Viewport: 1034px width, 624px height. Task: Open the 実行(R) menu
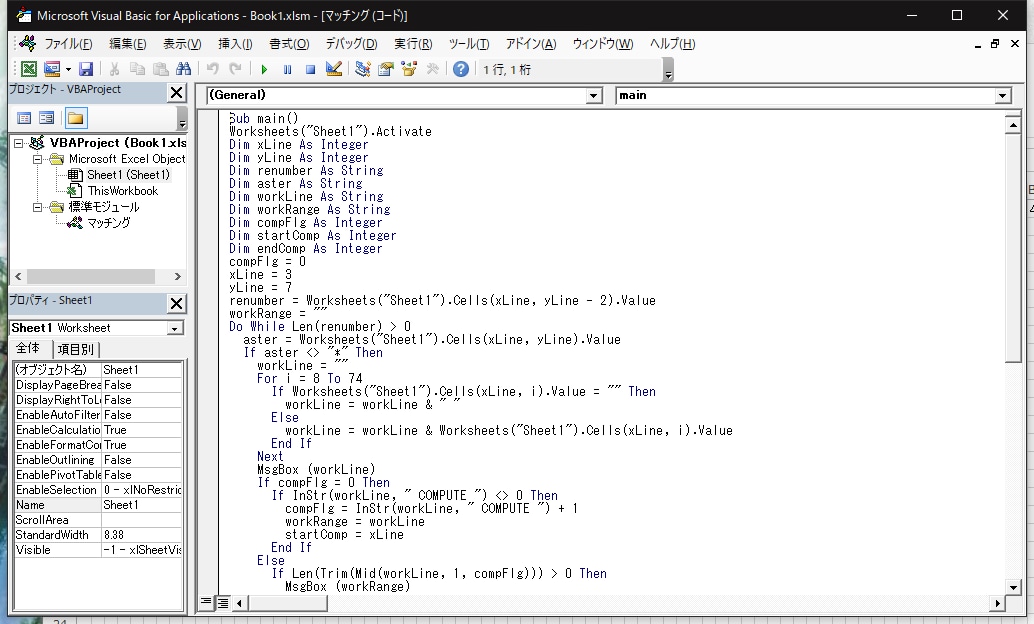[x=413, y=44]
